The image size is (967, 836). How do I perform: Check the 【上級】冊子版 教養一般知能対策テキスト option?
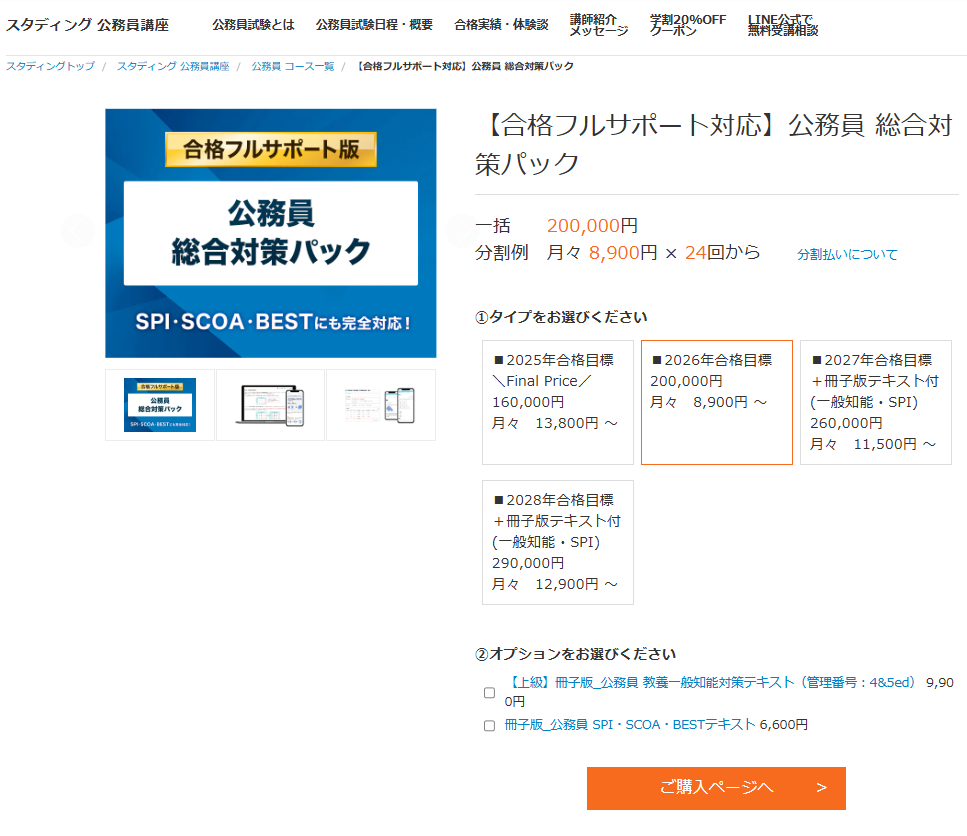point(490,692)
